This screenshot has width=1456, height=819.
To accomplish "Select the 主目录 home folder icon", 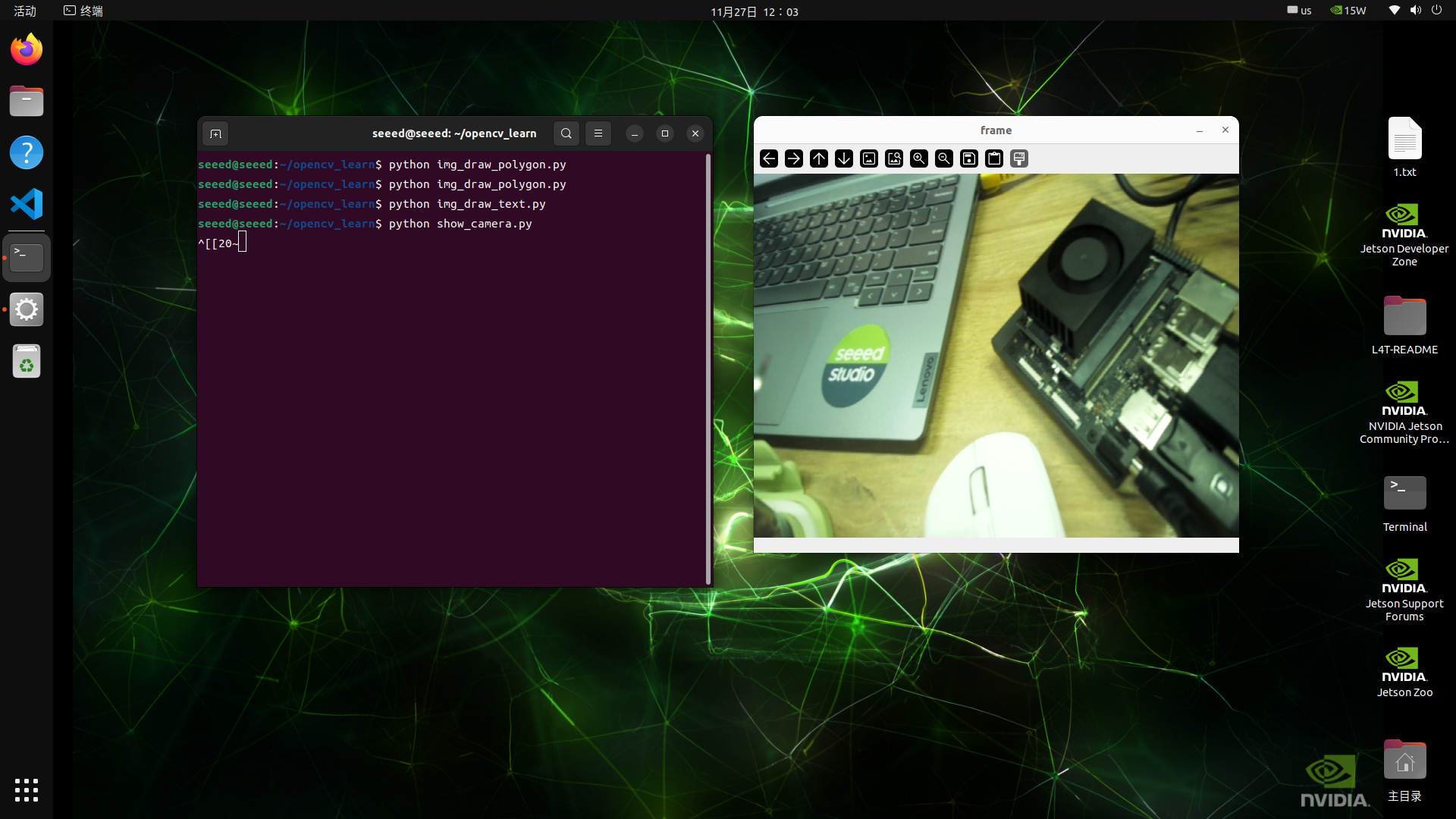I will coord(1404,770).
